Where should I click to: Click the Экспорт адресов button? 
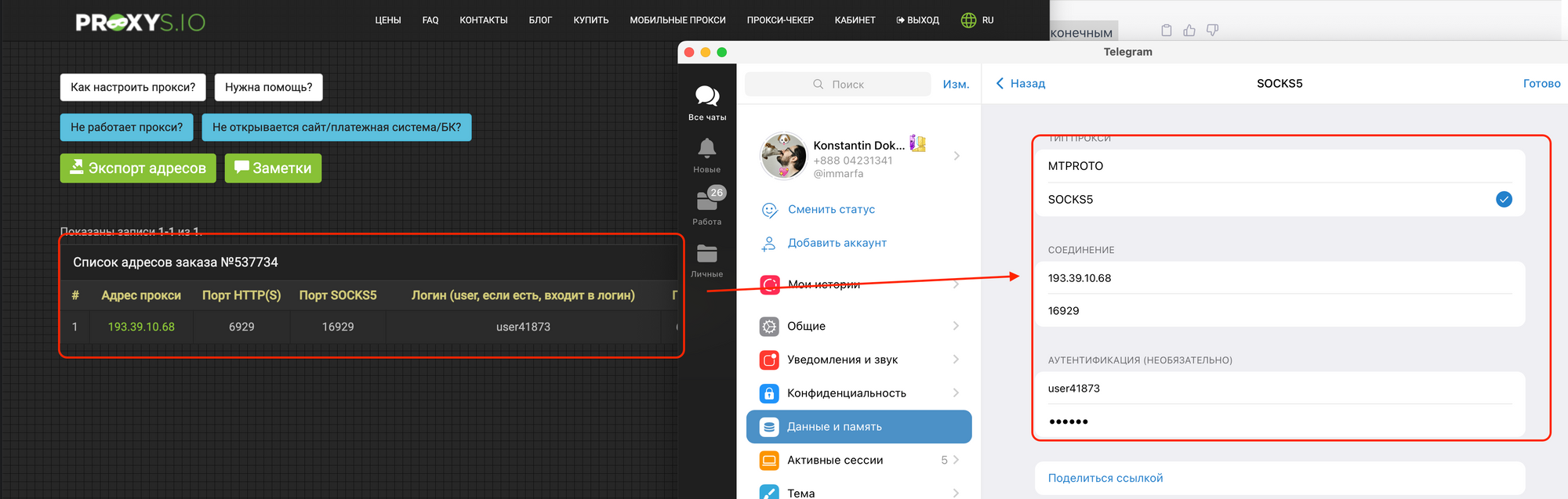[x=138, y=168]
